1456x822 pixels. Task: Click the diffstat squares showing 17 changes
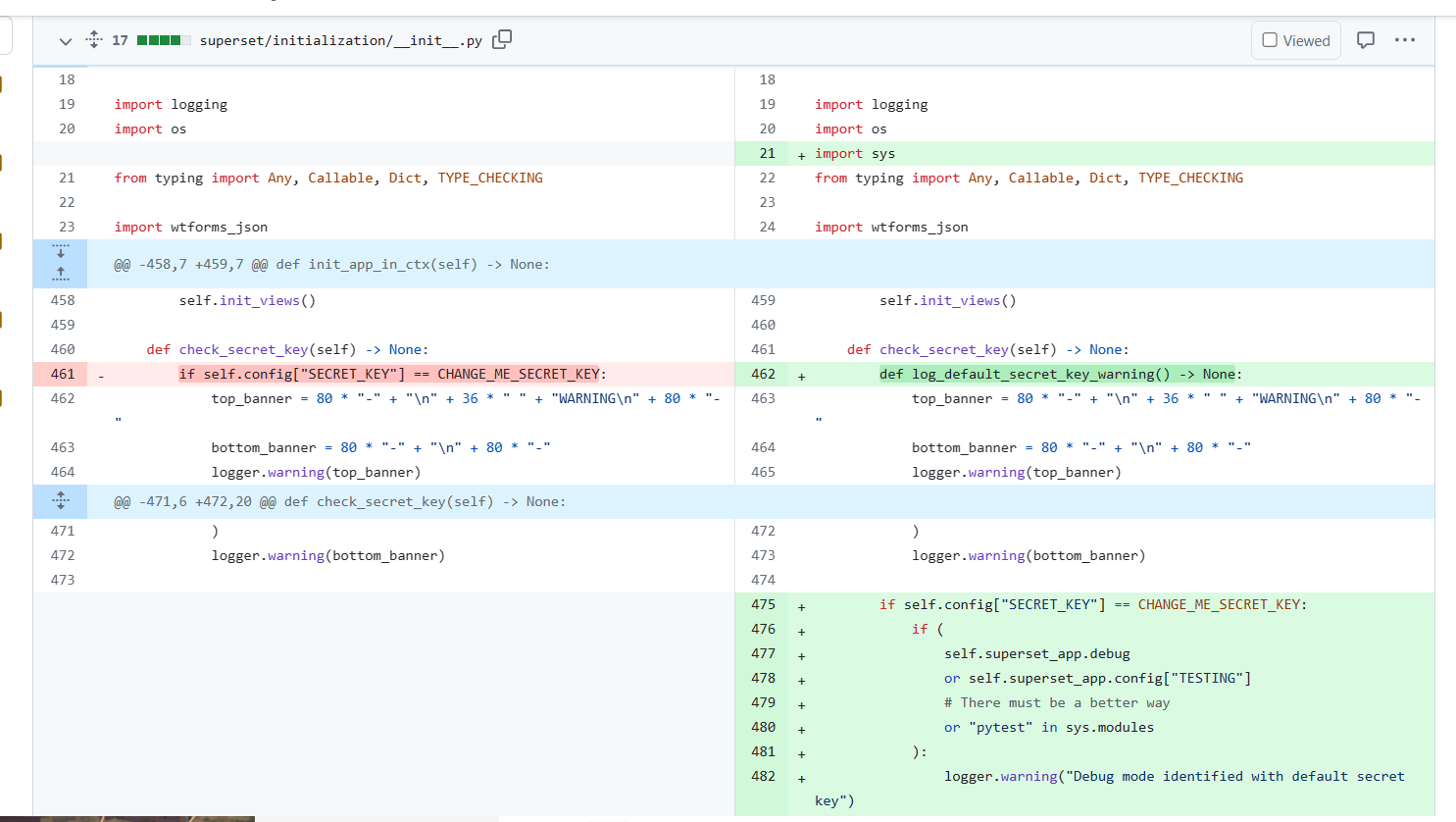pos(164,40)
